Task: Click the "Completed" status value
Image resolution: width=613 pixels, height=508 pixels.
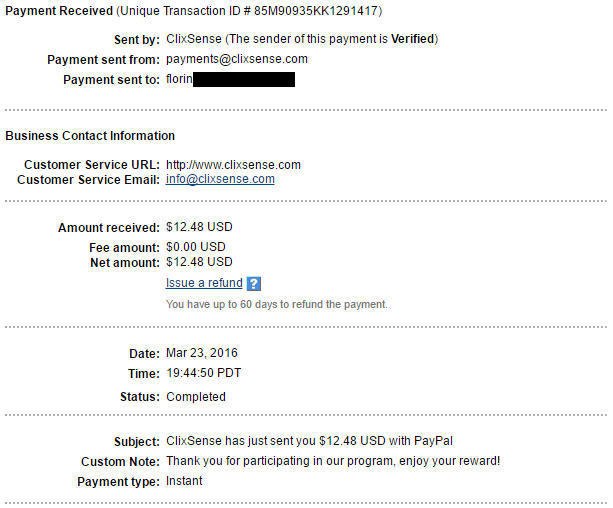Action: click(x=196, y=397)
